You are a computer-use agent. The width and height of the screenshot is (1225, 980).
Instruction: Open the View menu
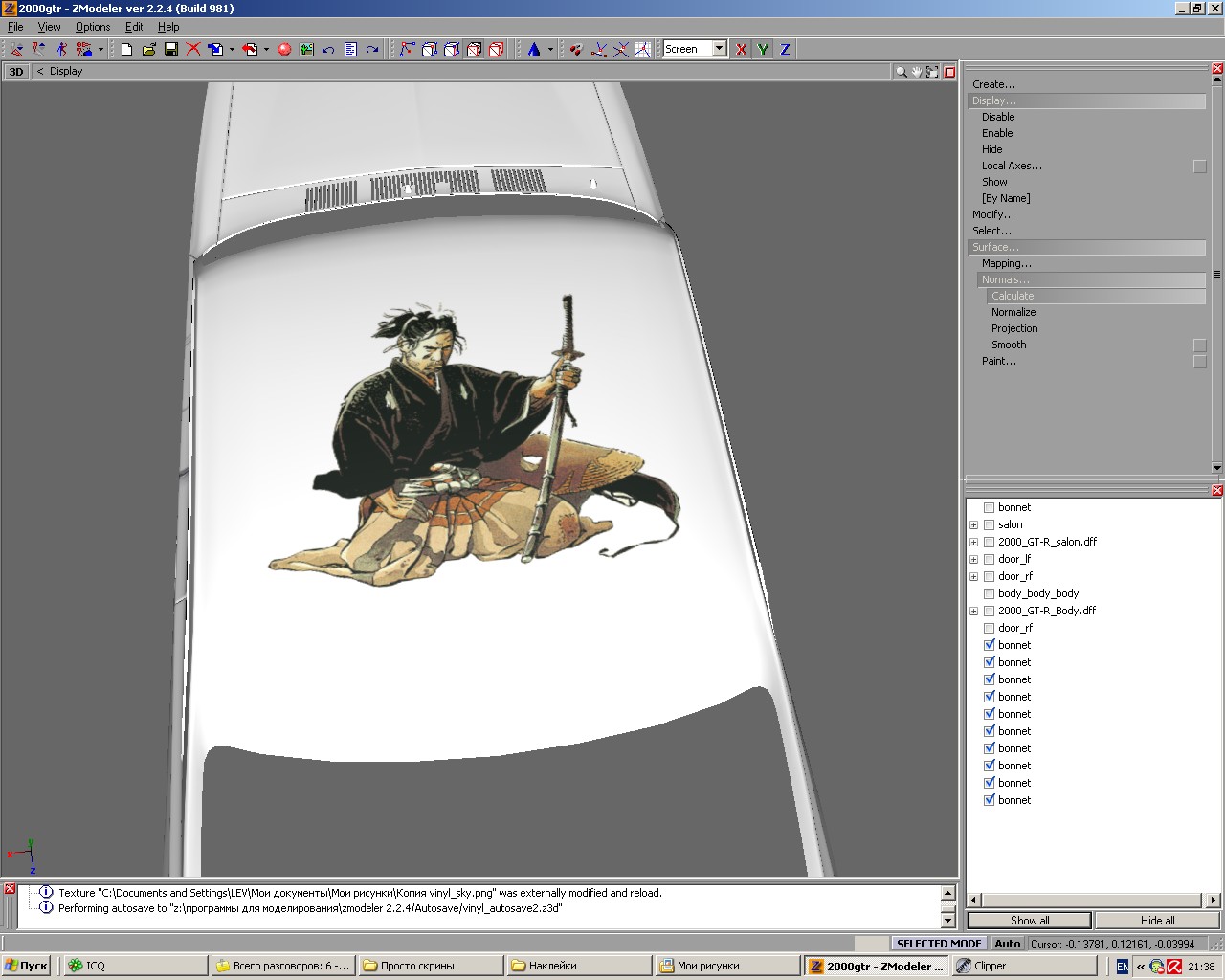pyautogui.click(x=49, y=27)
